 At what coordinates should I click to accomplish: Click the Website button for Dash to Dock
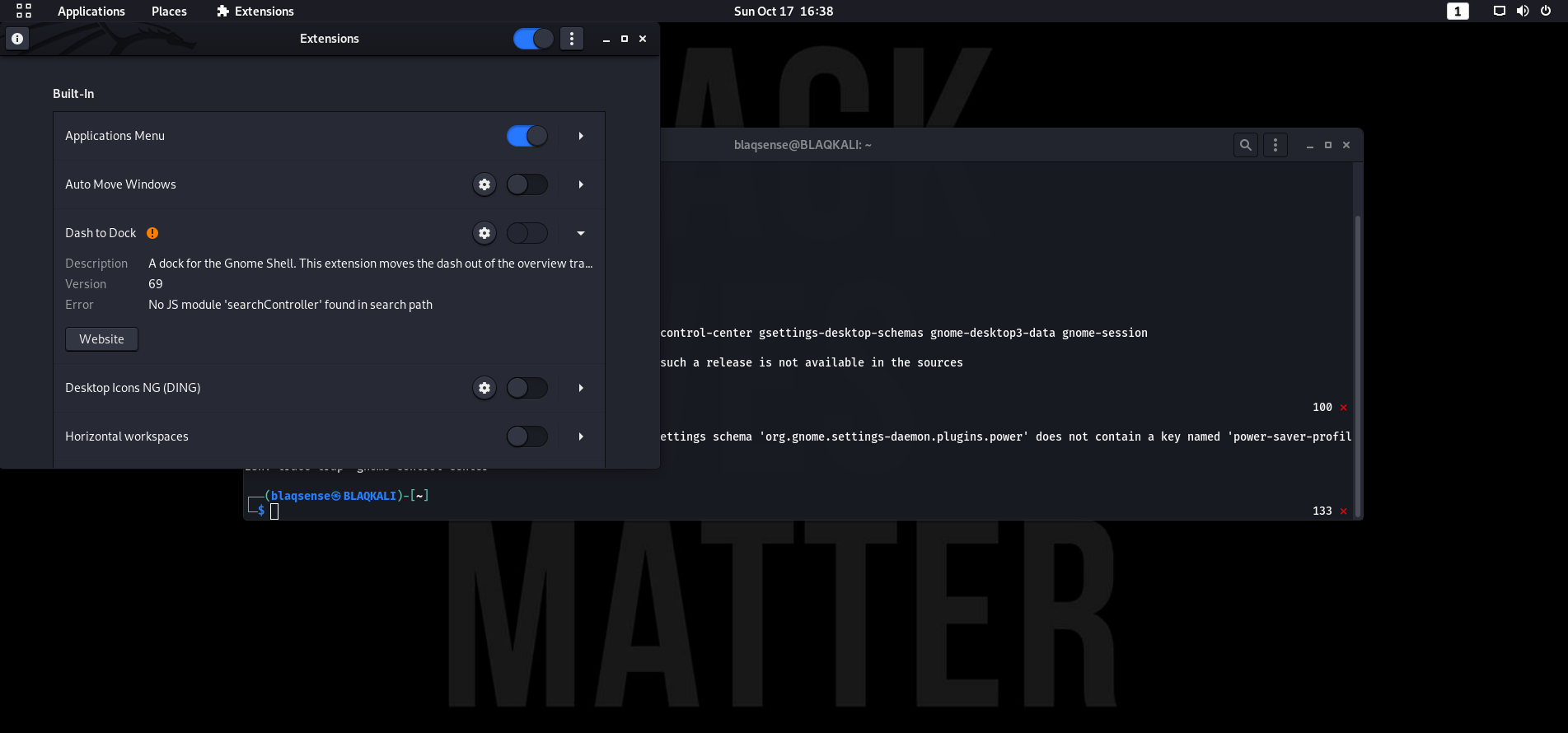pos(101,339)
